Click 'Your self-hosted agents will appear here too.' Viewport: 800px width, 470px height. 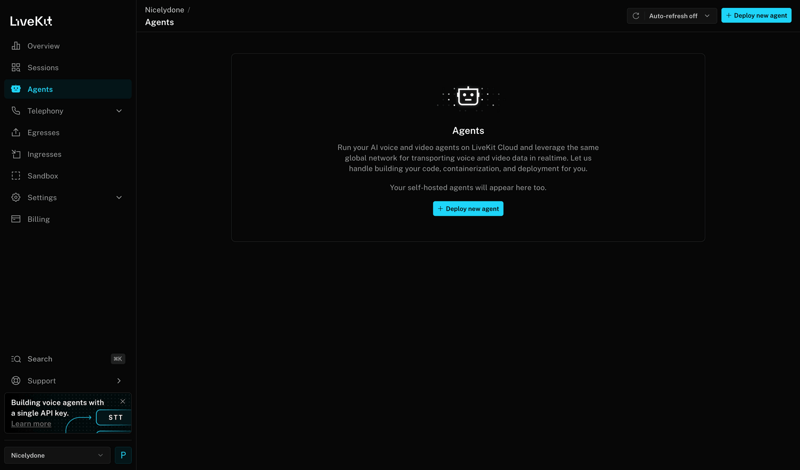point(468,187)
